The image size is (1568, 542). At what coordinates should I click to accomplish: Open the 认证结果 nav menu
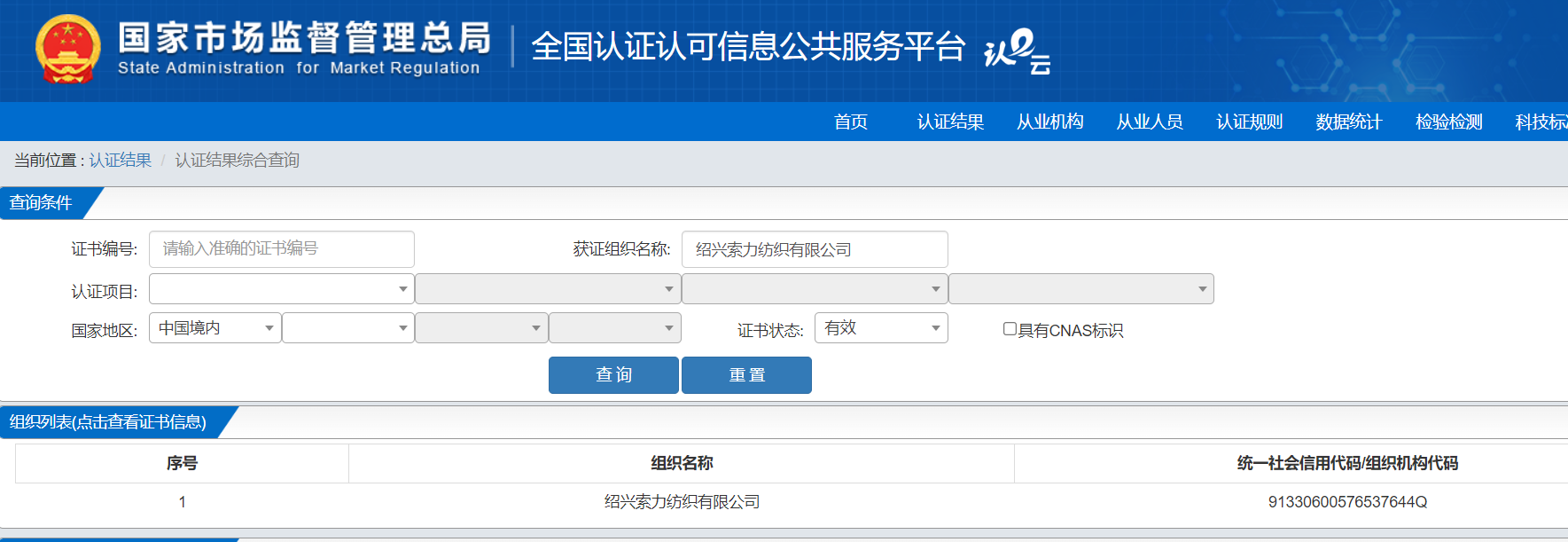coord(950,122)
